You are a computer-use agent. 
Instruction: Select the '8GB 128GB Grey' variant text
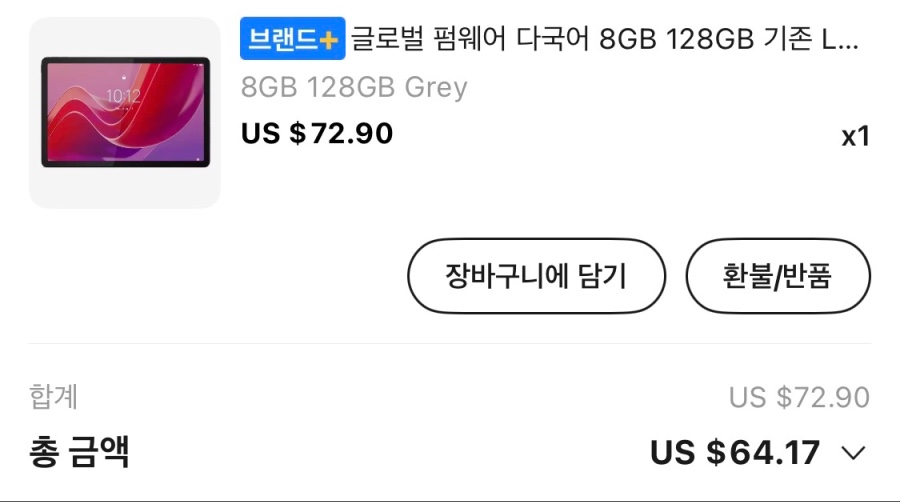point(354,87)
